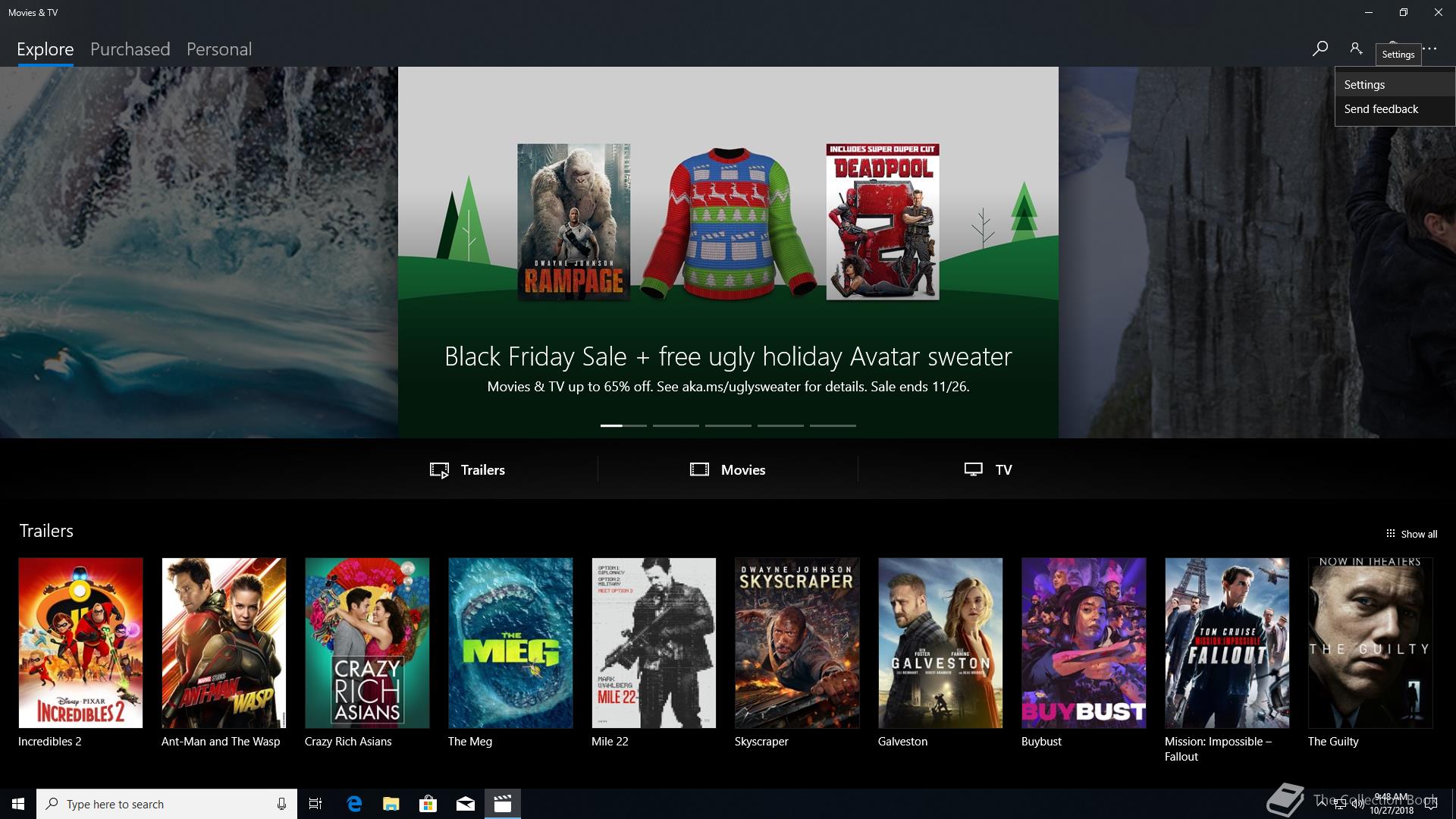Image resolution: width=1456 pixels, height=819 pixels.
Task: Focus the Type here to search box
Action: pos(167,804)
